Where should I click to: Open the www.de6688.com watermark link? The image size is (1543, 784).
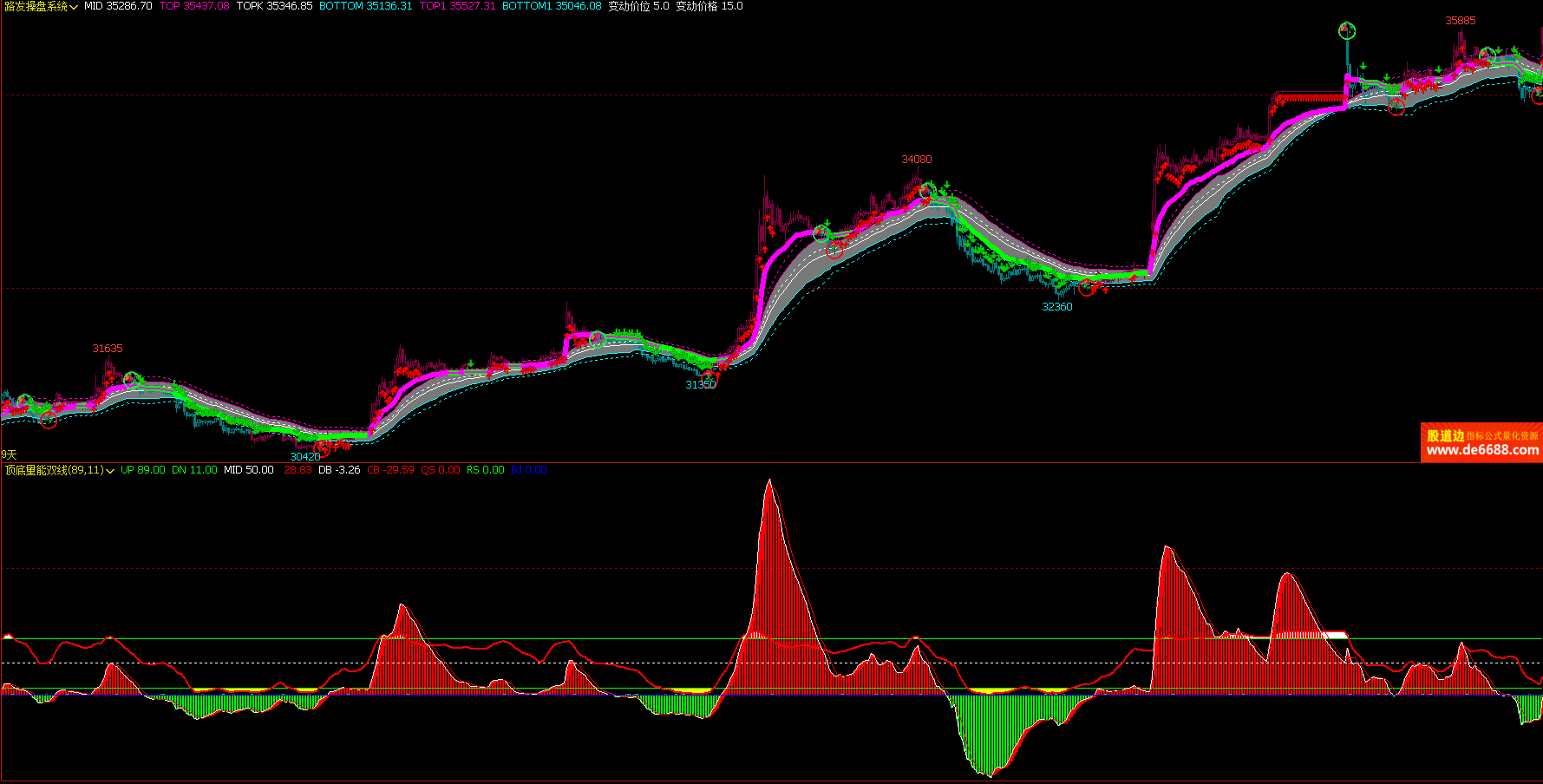tap(1481, 449)
